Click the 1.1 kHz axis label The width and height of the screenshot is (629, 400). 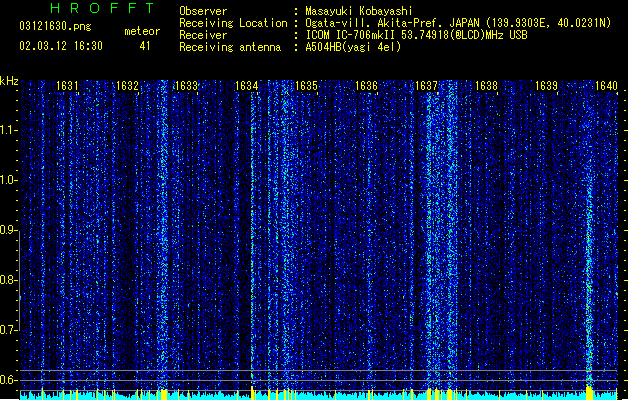[x=8, y=130]
